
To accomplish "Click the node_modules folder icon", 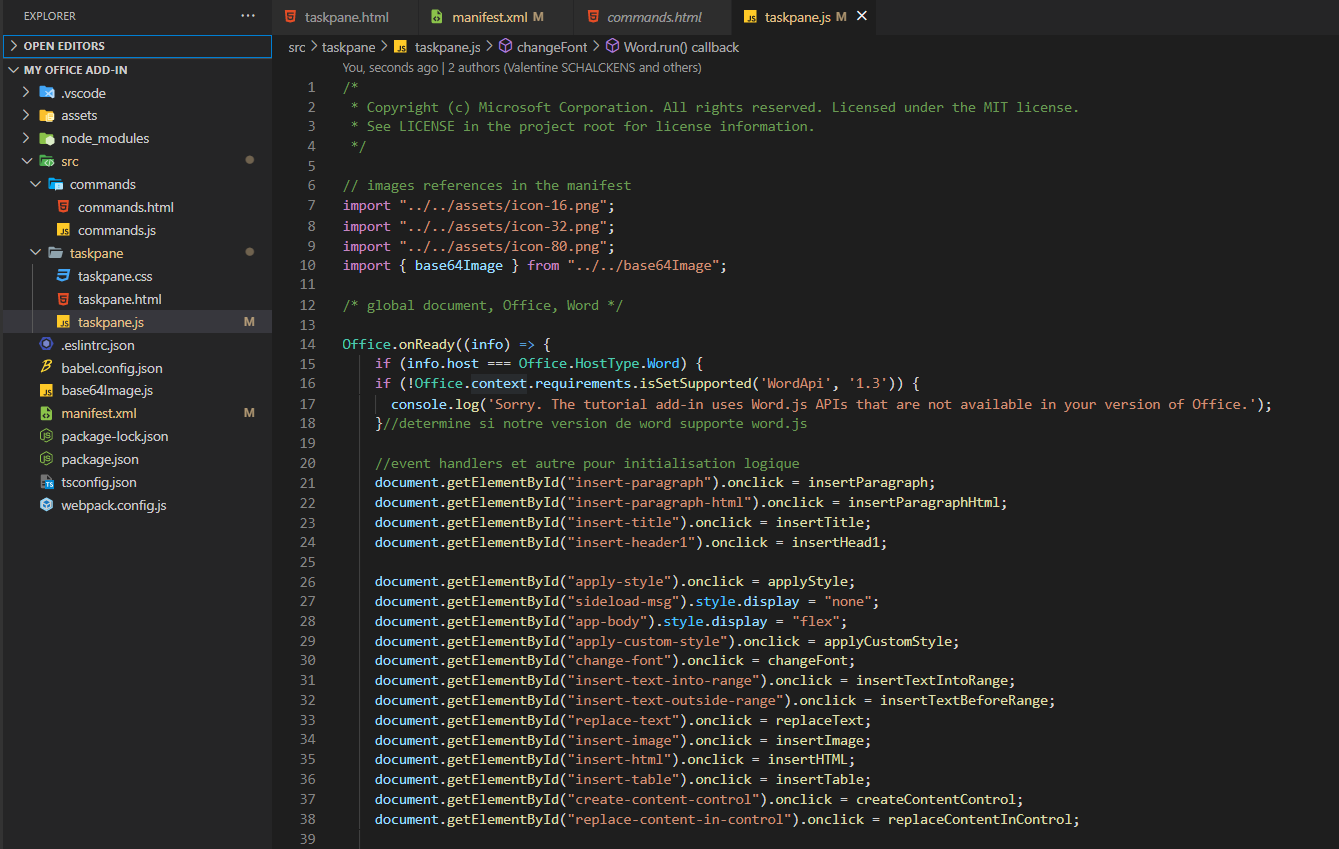I will point(46,139).
